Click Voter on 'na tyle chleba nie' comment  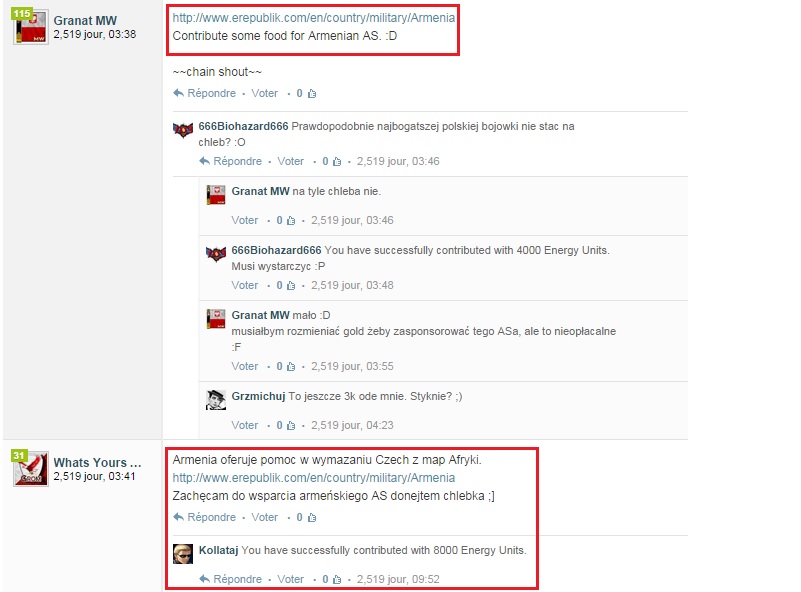point(245,220)
